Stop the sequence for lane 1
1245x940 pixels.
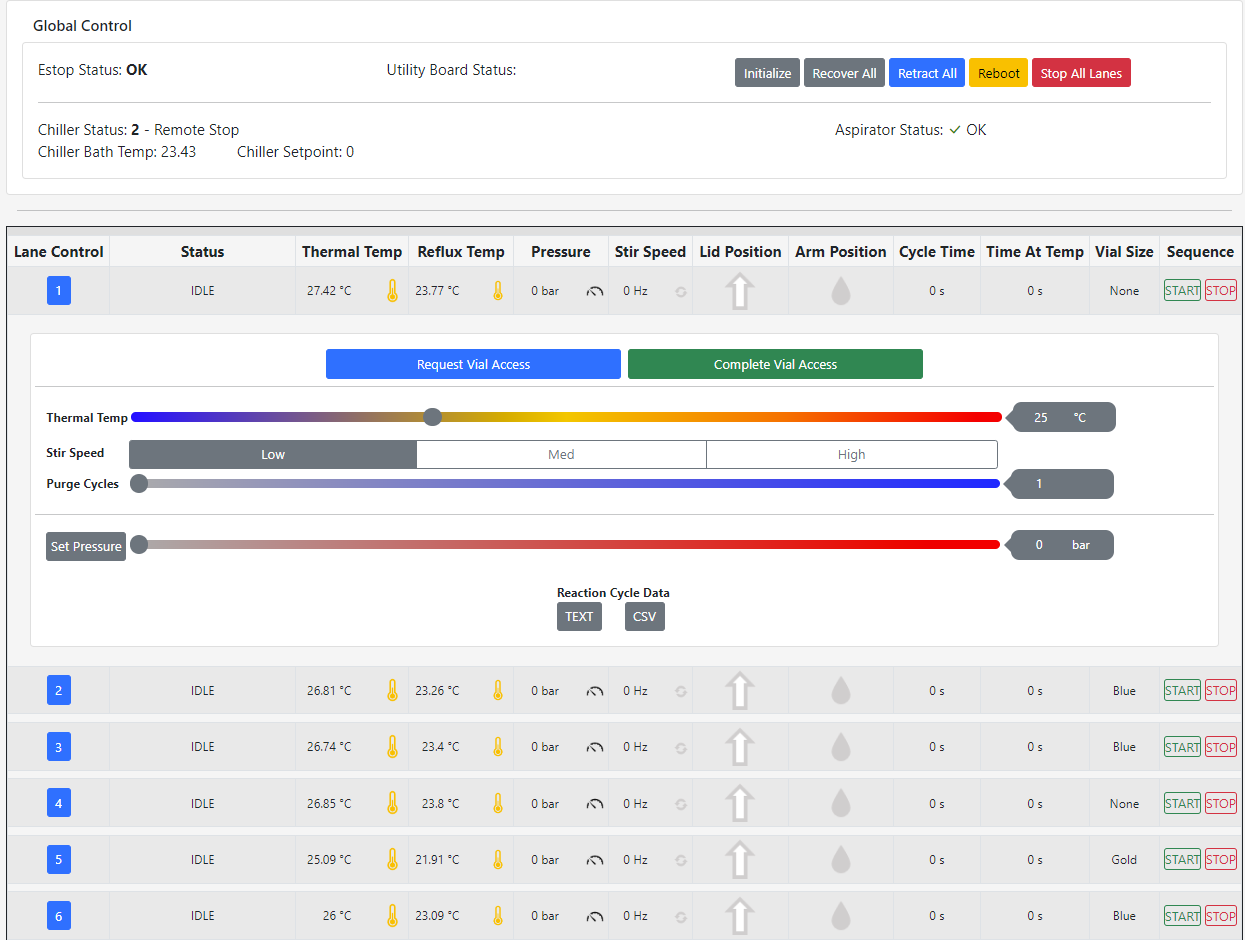point(1221,291)
